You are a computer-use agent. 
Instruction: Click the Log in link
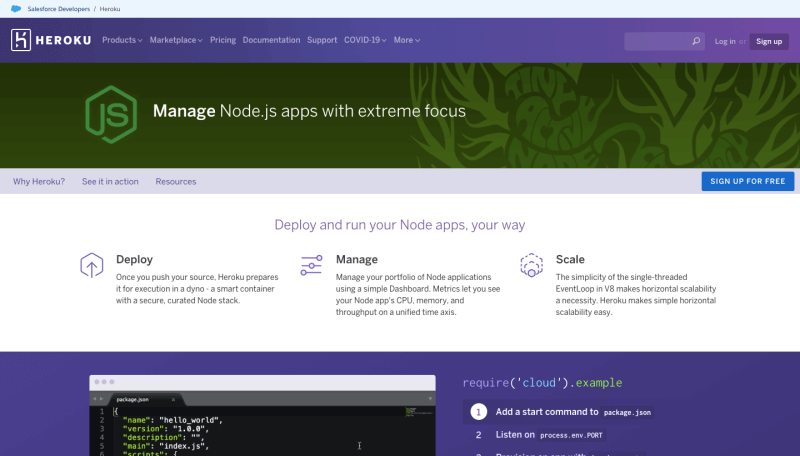[x=725, y=41]
